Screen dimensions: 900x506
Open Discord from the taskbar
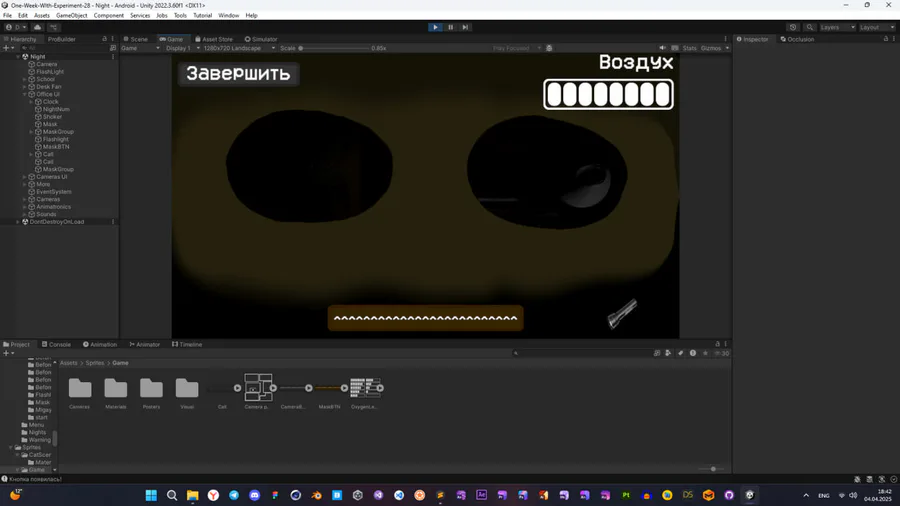click(x=254, y=495)
